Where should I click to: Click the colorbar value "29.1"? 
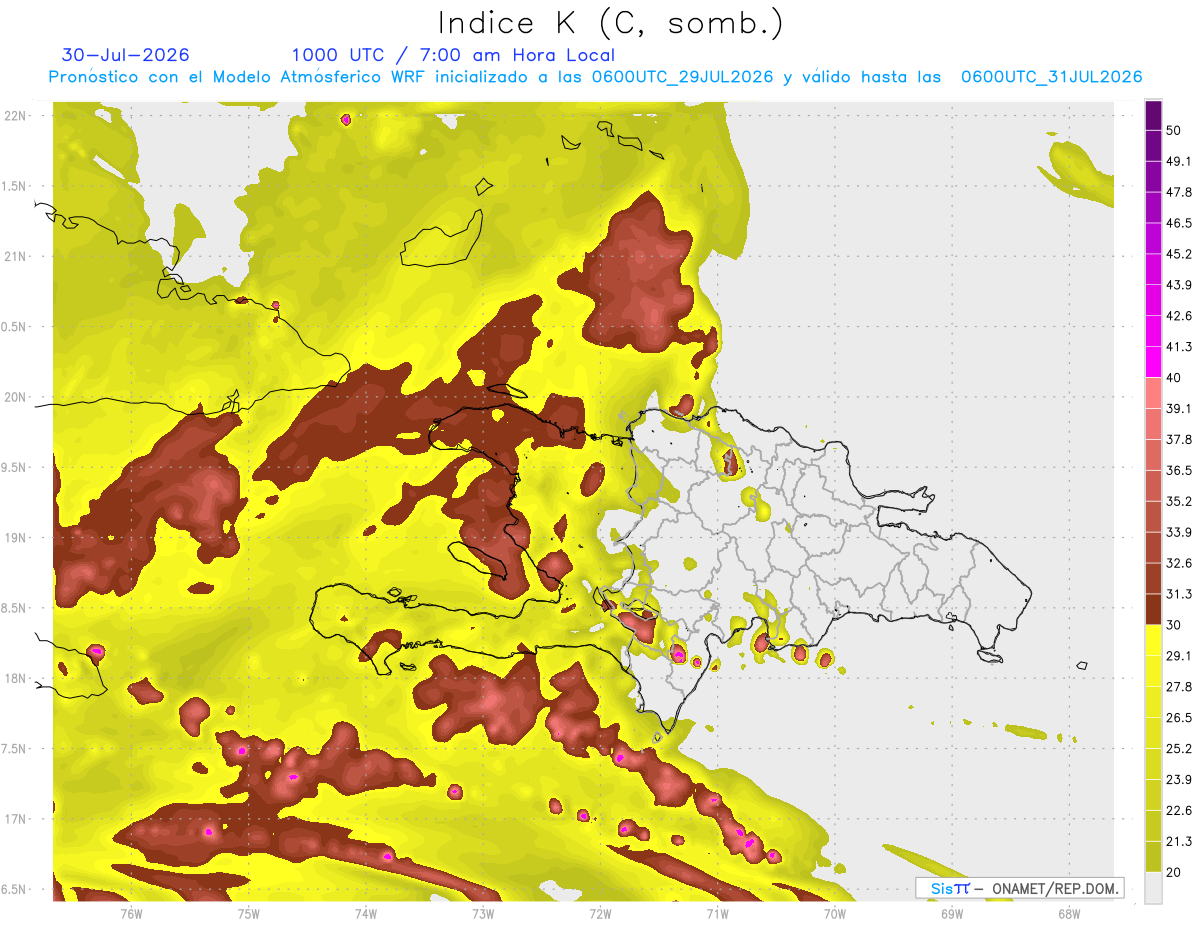[1179, 656]
